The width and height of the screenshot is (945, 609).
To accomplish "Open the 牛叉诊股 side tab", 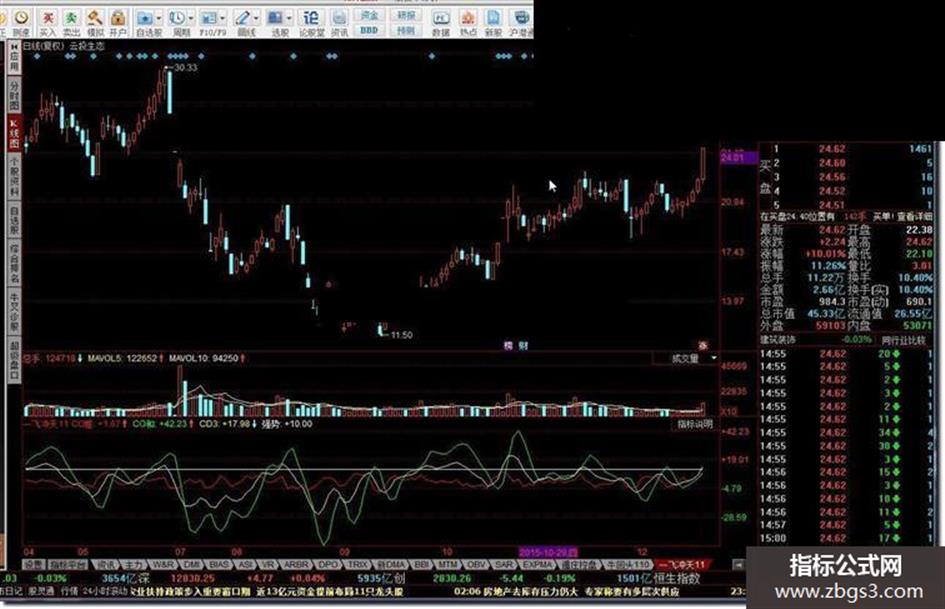I will click(x=13, y=312).
